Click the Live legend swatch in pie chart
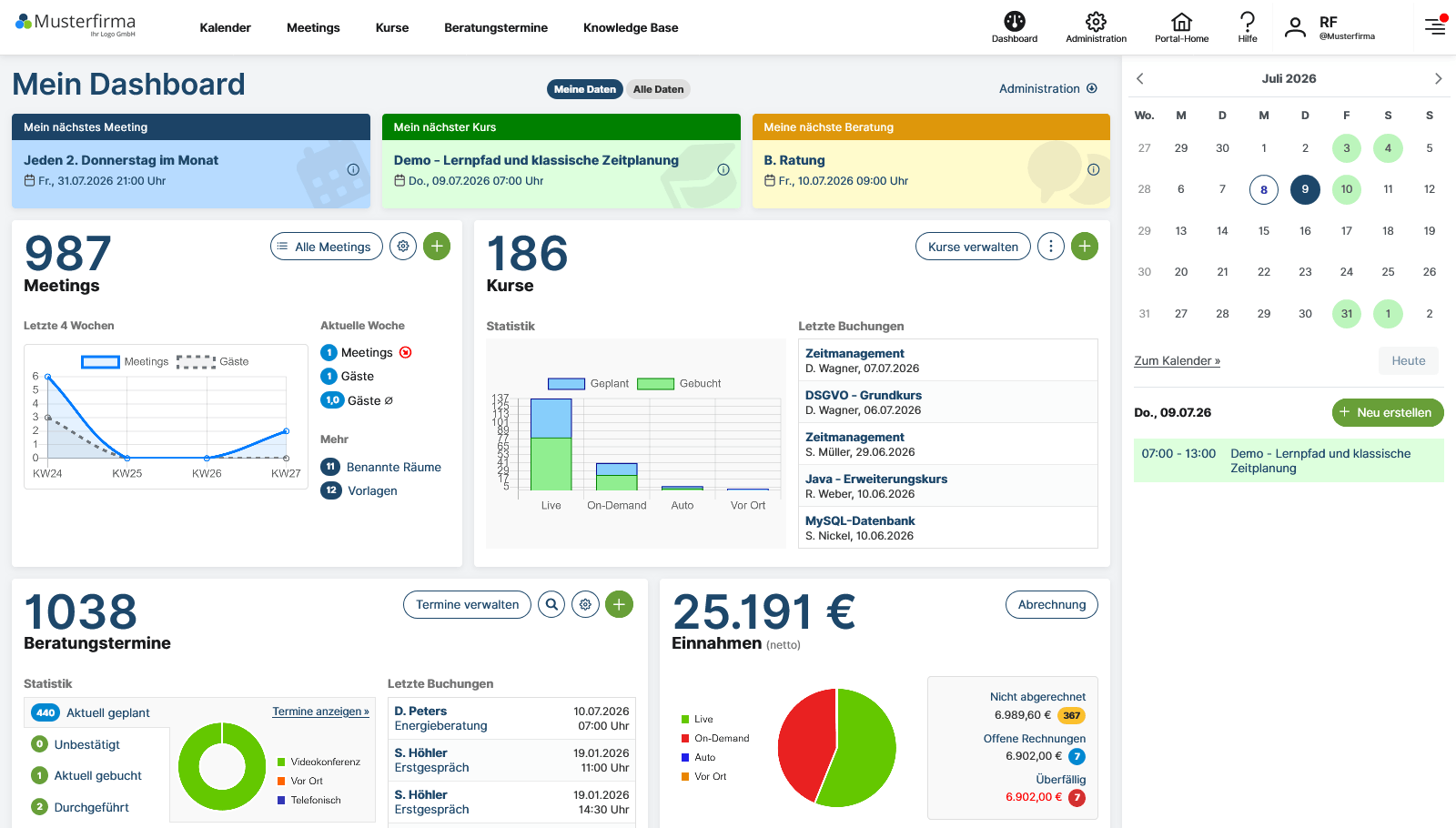The image size is (1456, 828). 685,719
